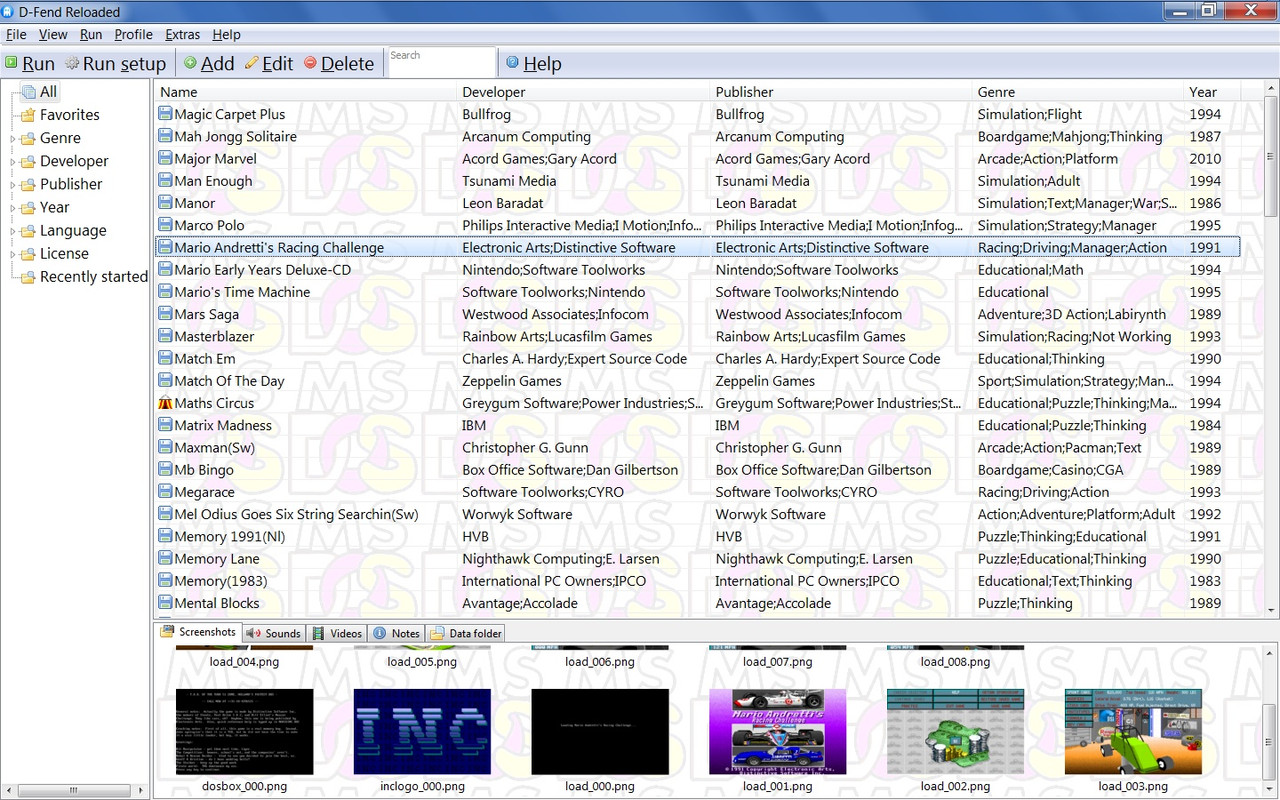
Task: Expand the Genre tree node
Action: [13, 139]
